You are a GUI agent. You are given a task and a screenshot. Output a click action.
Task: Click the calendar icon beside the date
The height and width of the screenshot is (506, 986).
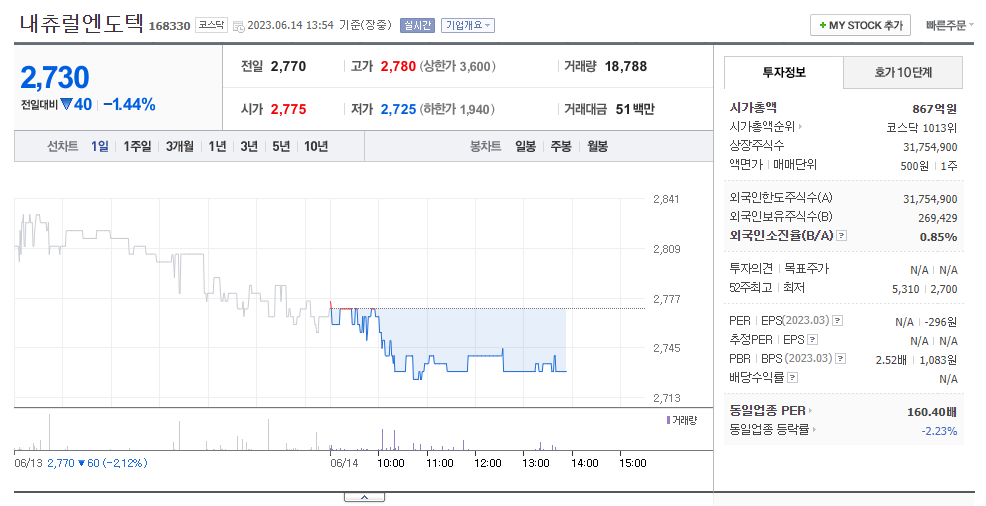tap(238, 26)
